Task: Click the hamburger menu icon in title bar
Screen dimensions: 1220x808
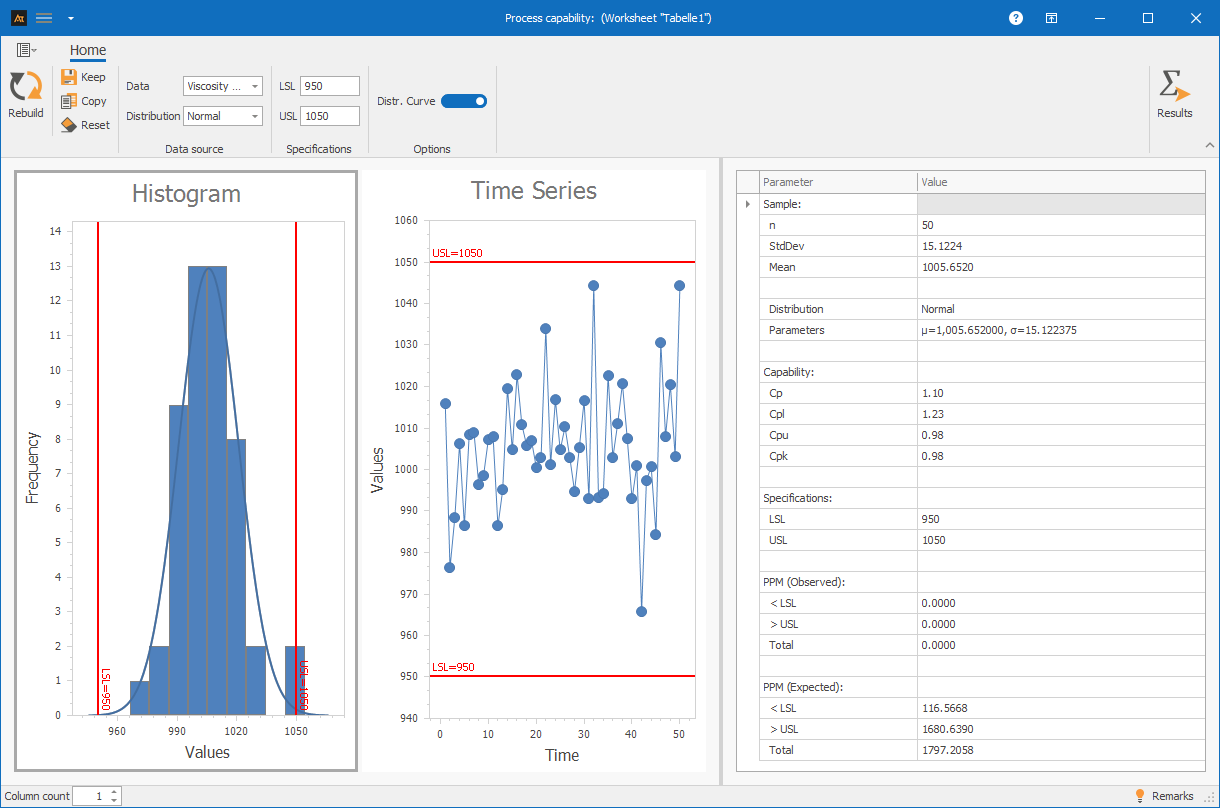Action: (43, 17)
